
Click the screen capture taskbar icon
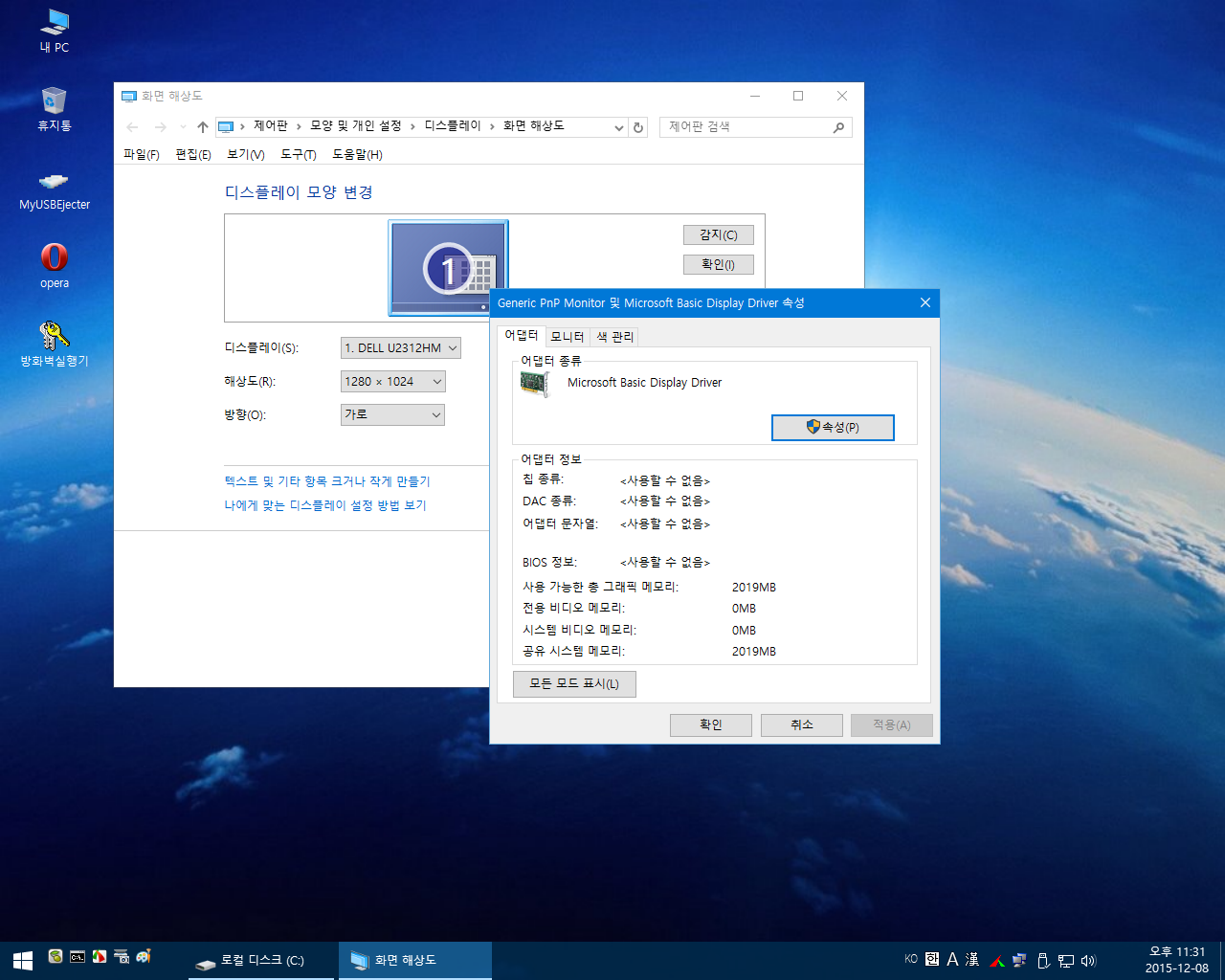coord(122,956)
